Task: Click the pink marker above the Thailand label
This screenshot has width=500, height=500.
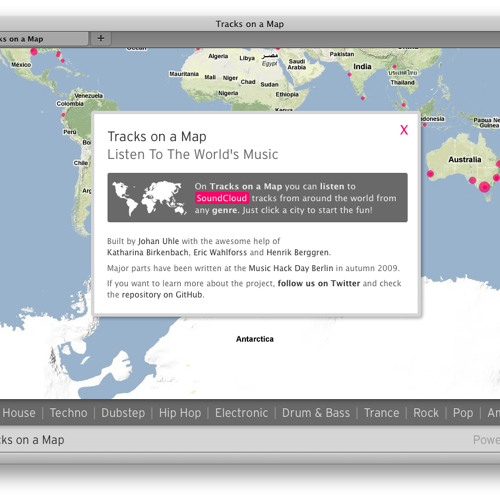Action: [394, 67]
